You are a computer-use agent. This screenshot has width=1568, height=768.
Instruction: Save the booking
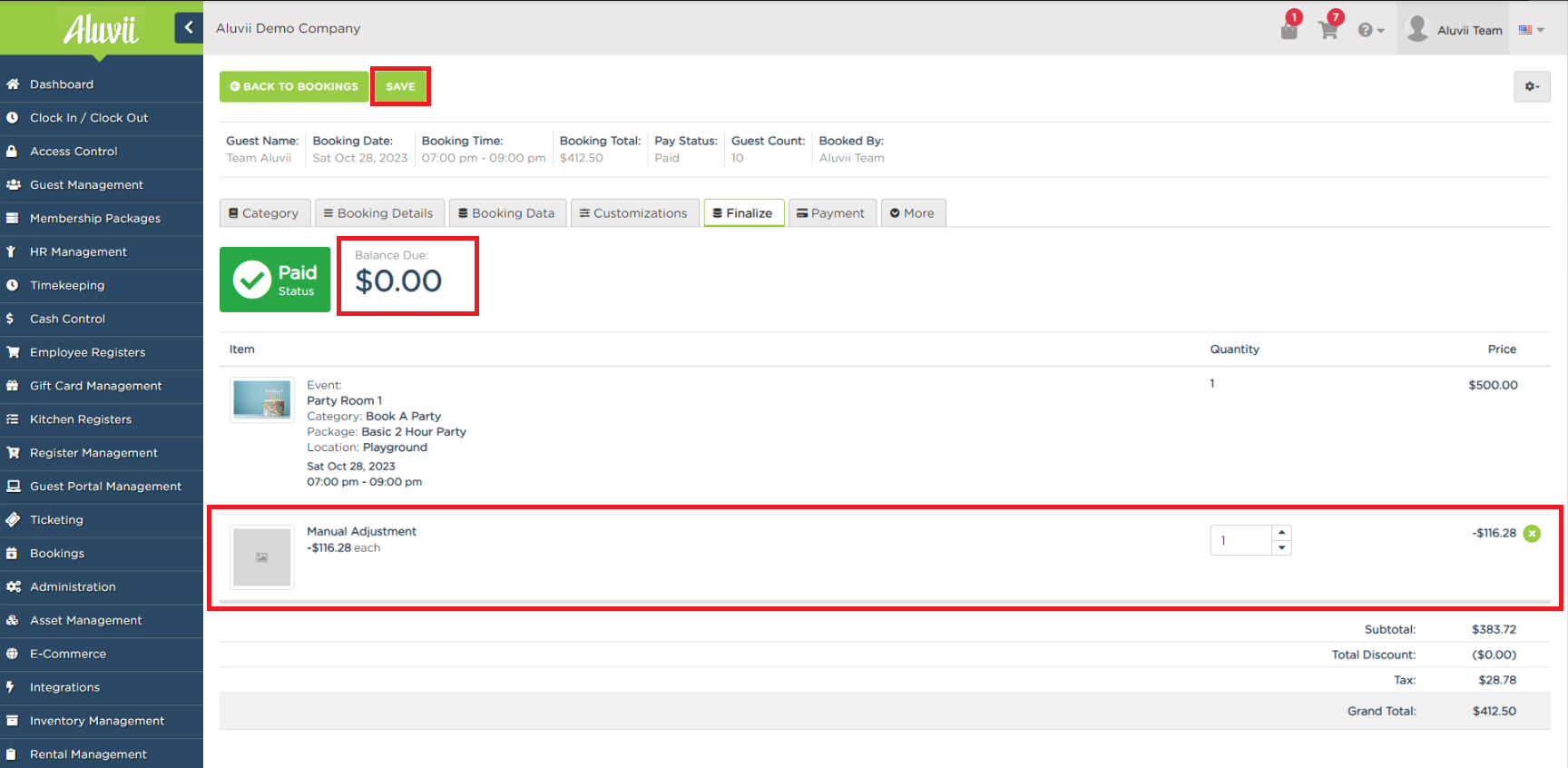tap(400, 86)
